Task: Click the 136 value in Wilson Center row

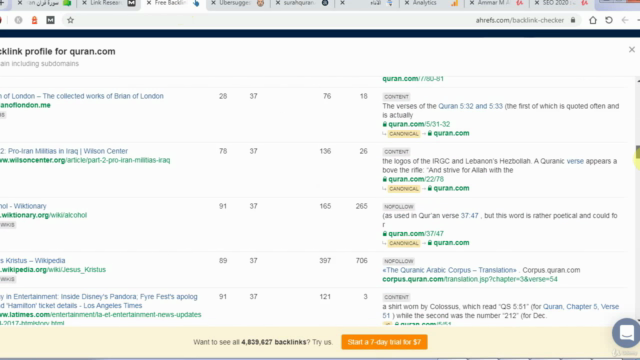Action: coord(325,151)
